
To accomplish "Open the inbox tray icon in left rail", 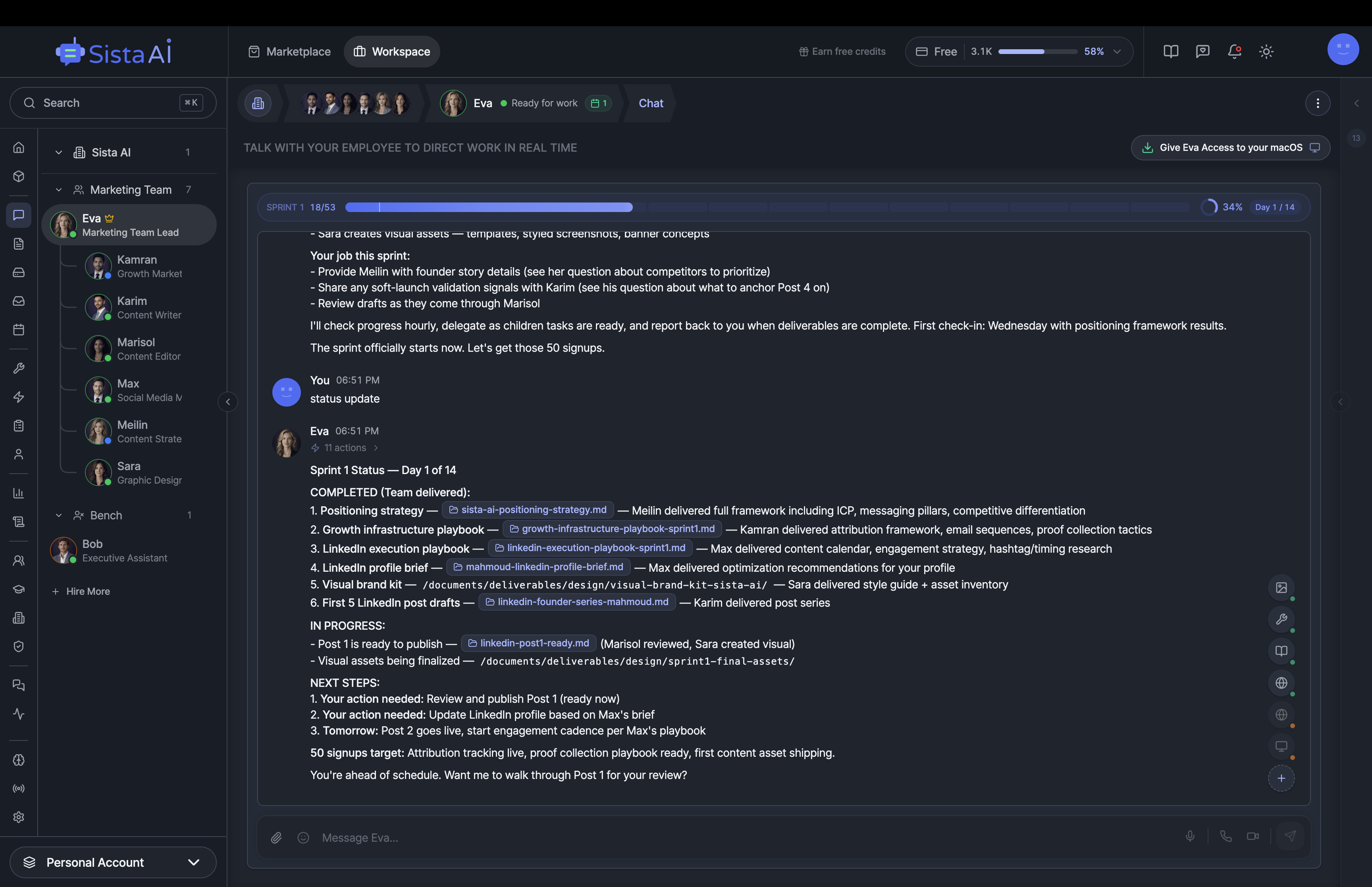I will click(x=18, y=301).
